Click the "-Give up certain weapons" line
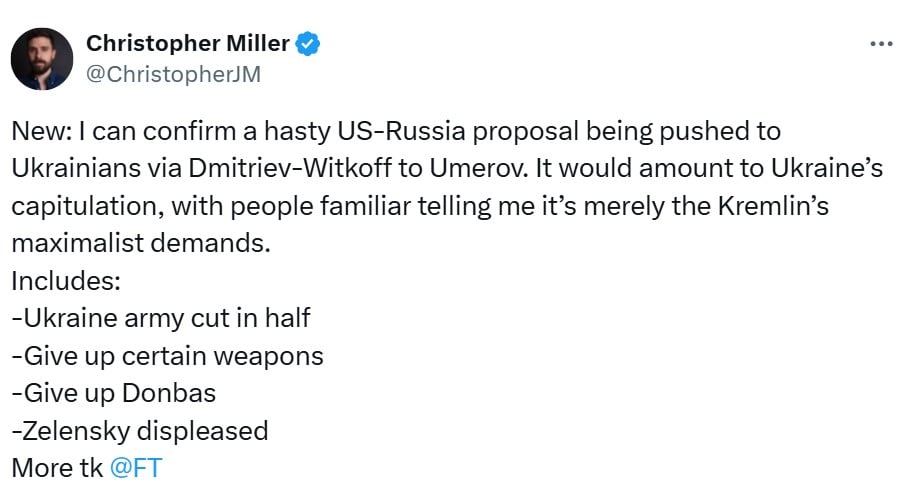The width and height of the screenshot is (918, 487). coord(167,356)
